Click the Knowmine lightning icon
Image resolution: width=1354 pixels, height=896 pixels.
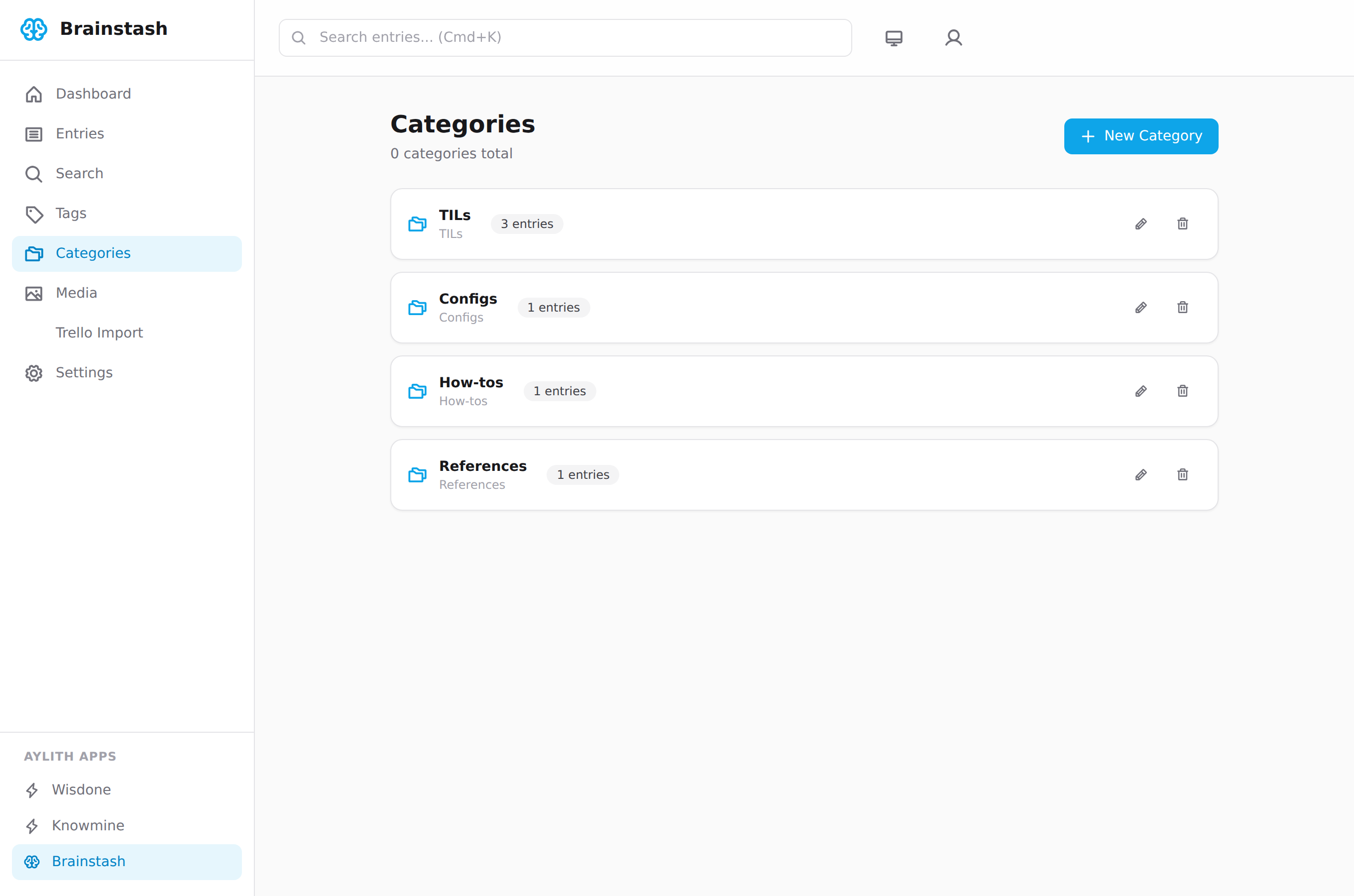pyautogui.click(x=32, y=827)
